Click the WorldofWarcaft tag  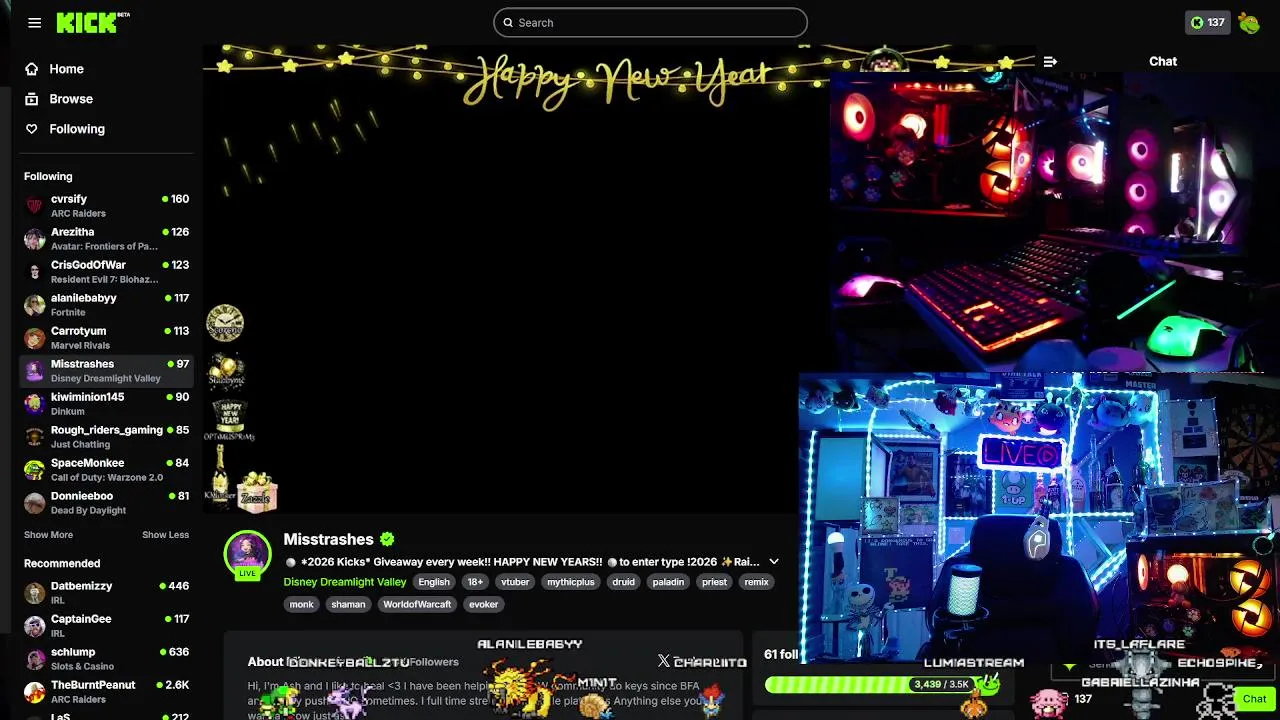[x=417, y=604]
